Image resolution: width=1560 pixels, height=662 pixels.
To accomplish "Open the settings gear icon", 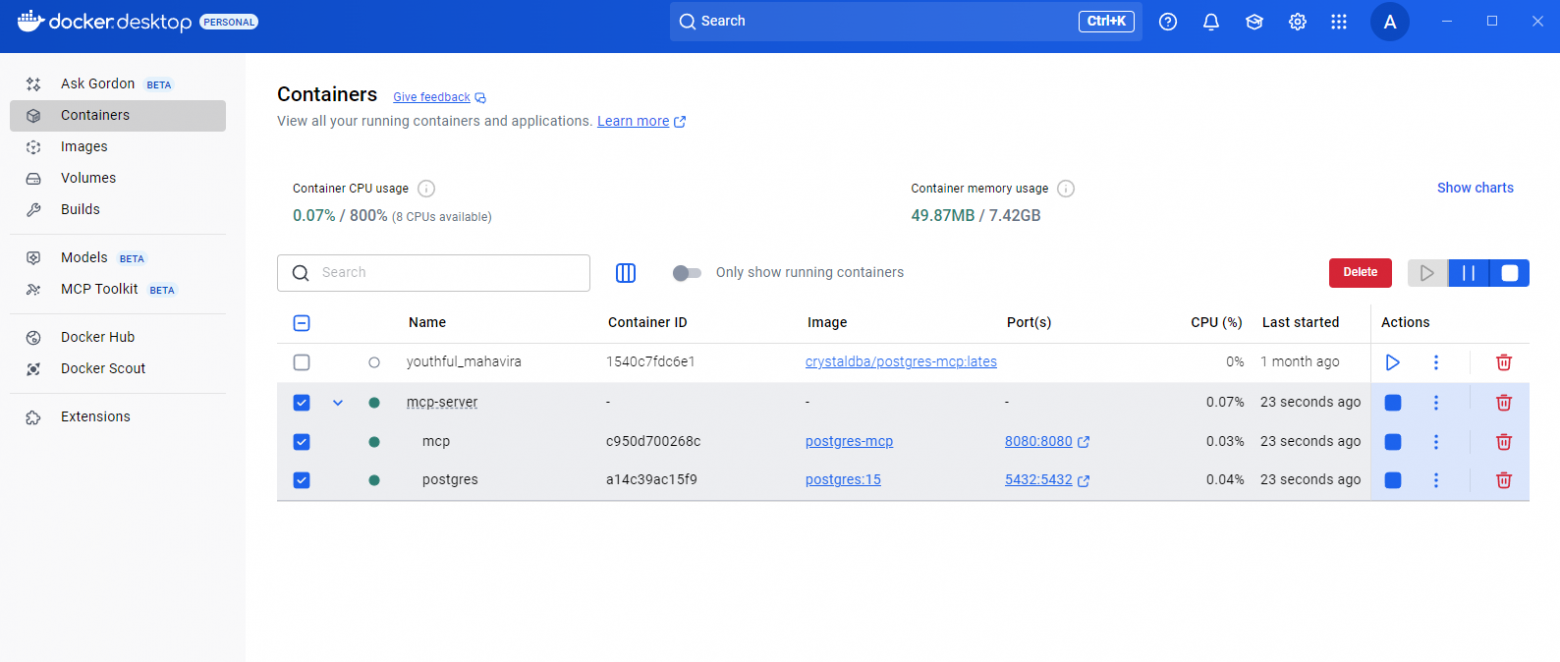I will click(1297, 22).
